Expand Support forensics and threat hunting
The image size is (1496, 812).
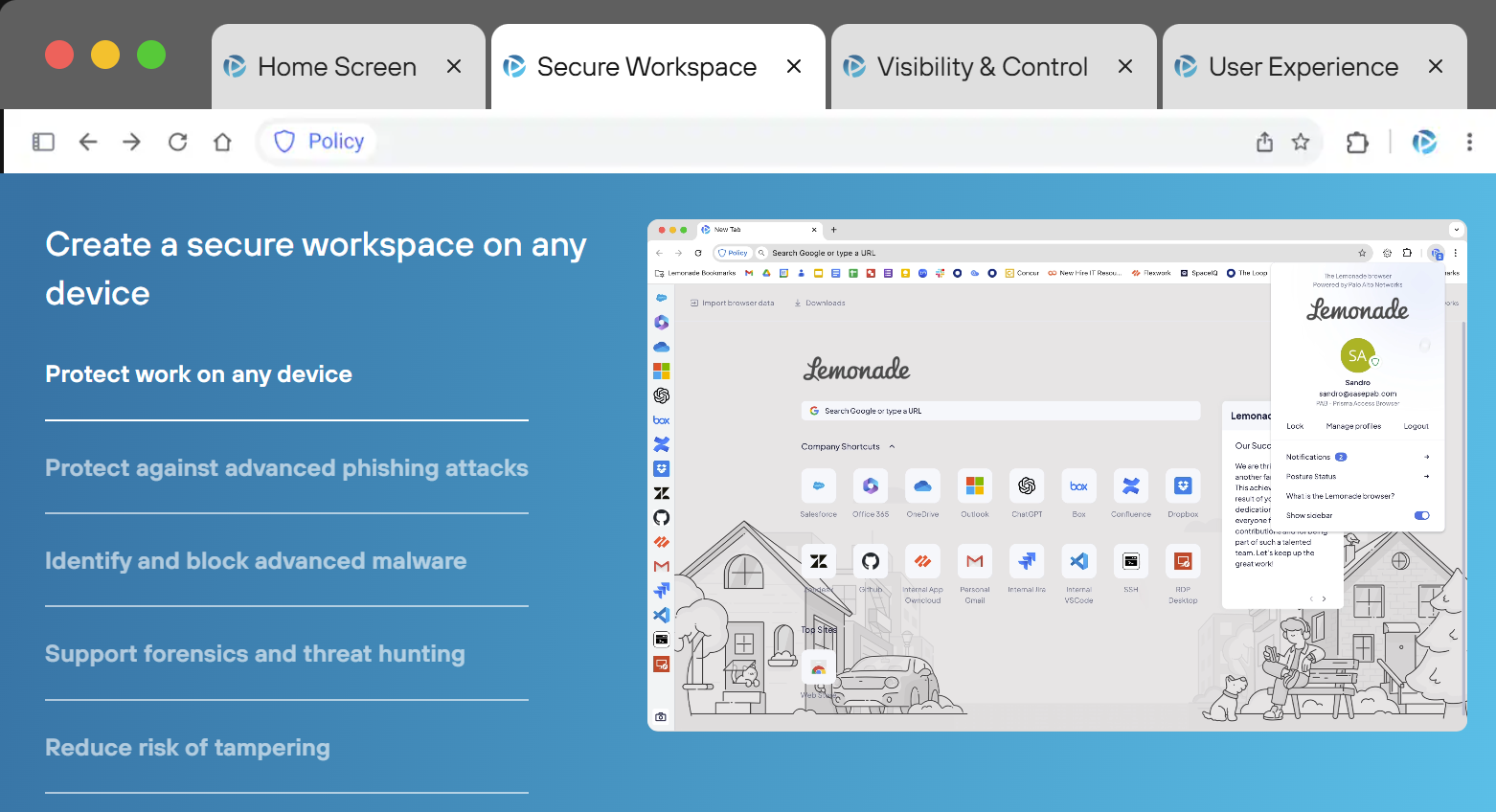pyautogui.click(x=255, y=654)
